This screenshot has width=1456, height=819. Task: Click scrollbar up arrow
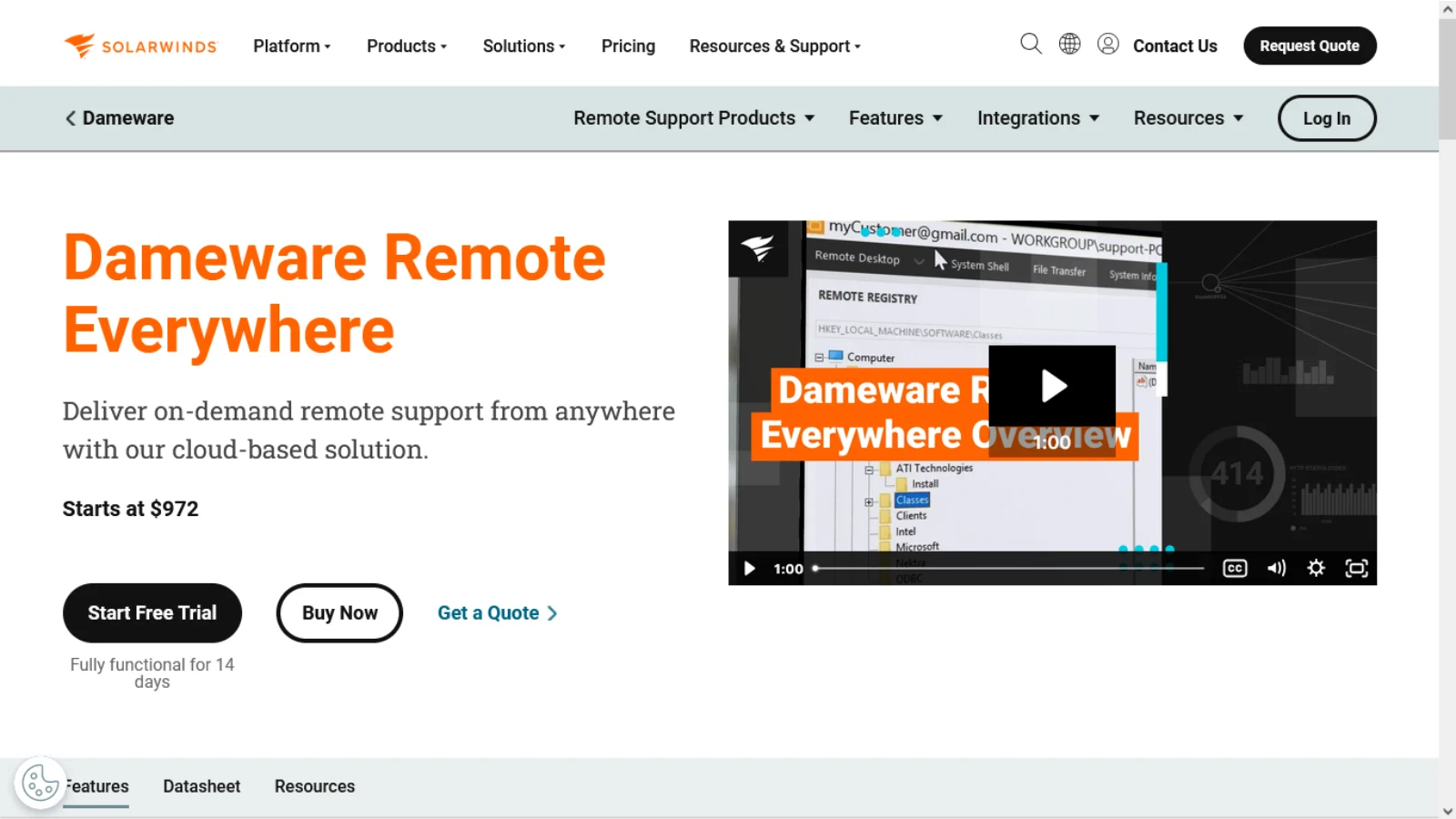pyautogui.click(x=1447, y=9)
